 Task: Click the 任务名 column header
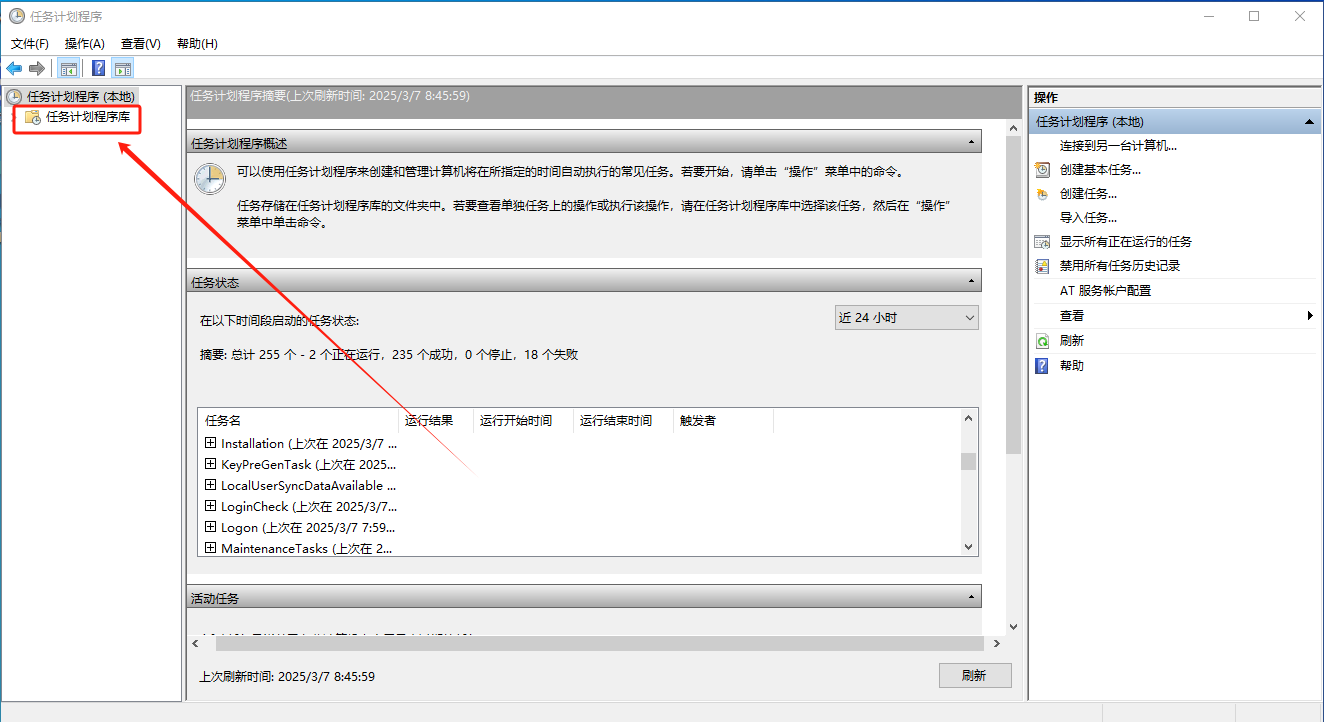click(x=298, y=421)
